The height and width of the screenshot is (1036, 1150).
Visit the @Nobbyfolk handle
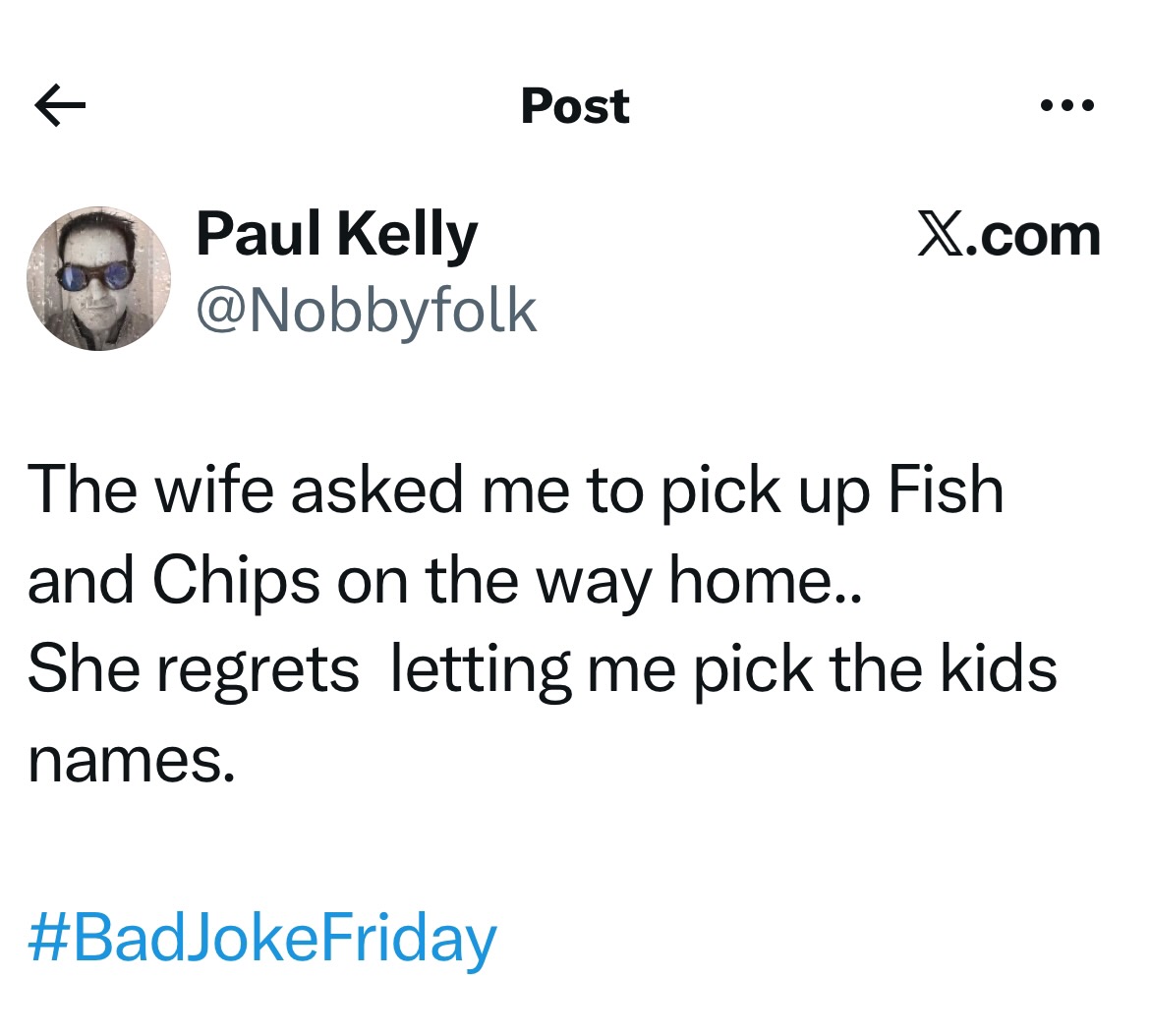tap(367, 311)
